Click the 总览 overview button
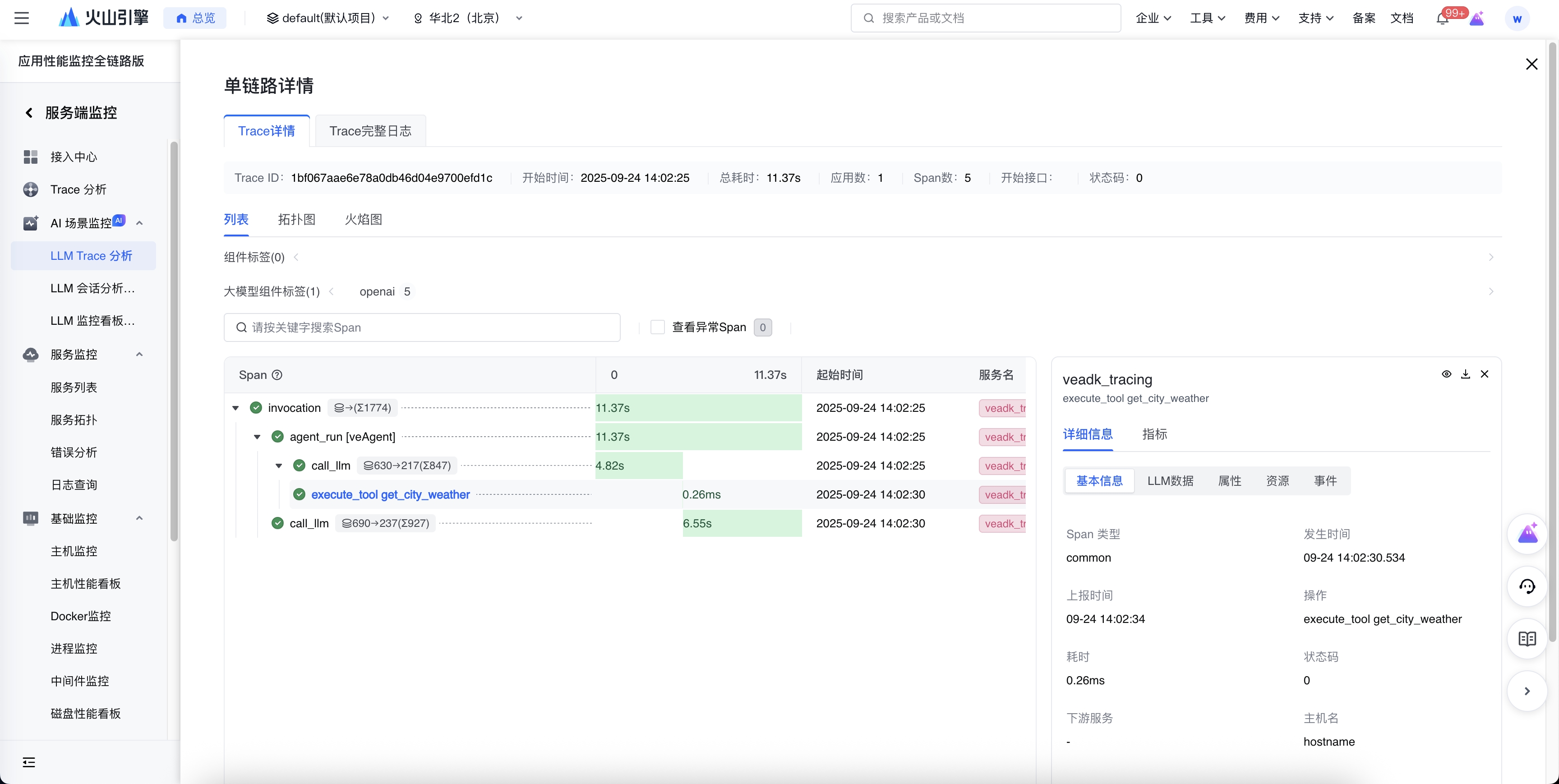Image resolution: width=1559 pixels, height=784 pixels. tap(195, 18)
